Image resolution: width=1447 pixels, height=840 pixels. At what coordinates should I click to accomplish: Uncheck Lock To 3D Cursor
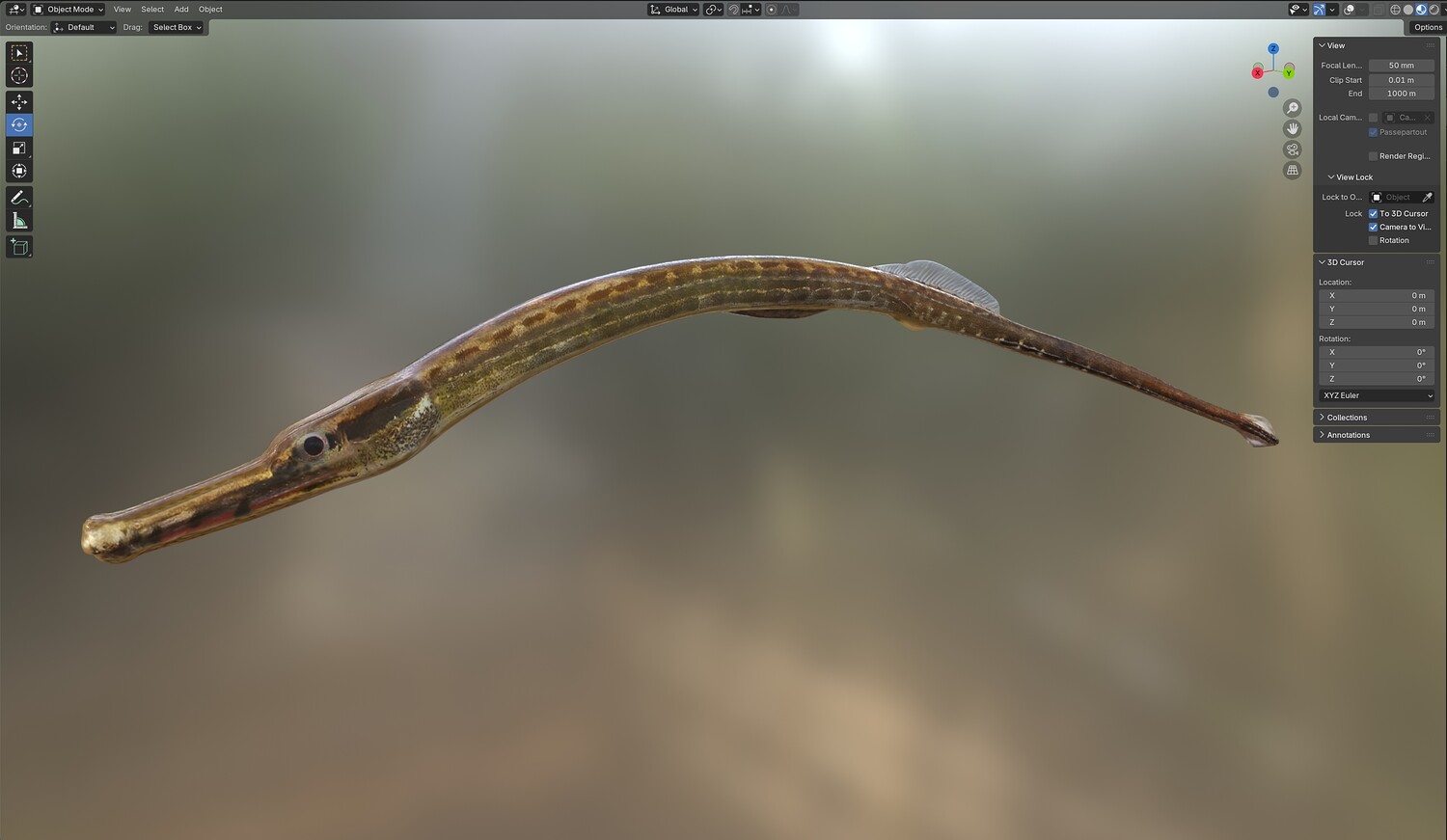click(x=1373, y=214)
